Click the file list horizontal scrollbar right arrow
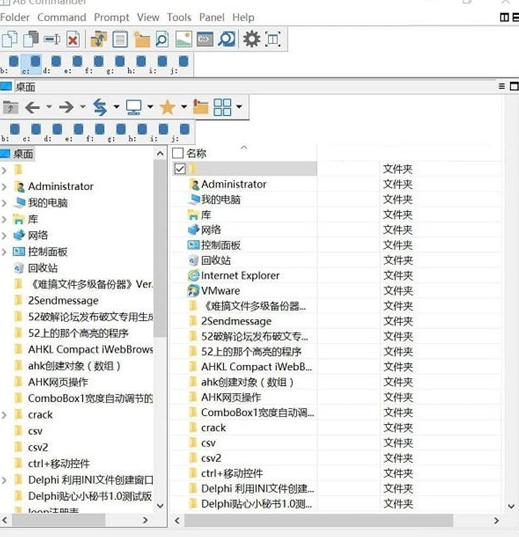 (x=496, y=521)
